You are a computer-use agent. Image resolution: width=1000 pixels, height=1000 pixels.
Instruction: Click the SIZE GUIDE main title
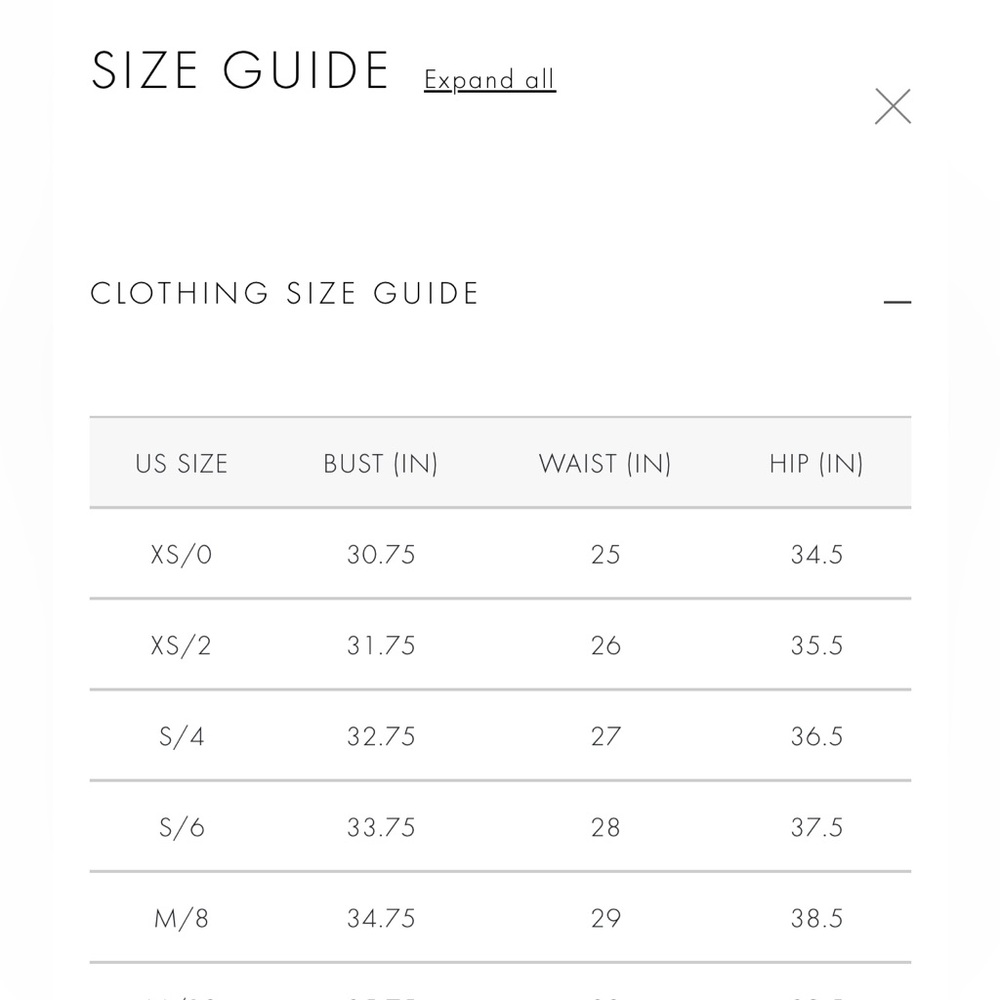[x=240, y=70]
